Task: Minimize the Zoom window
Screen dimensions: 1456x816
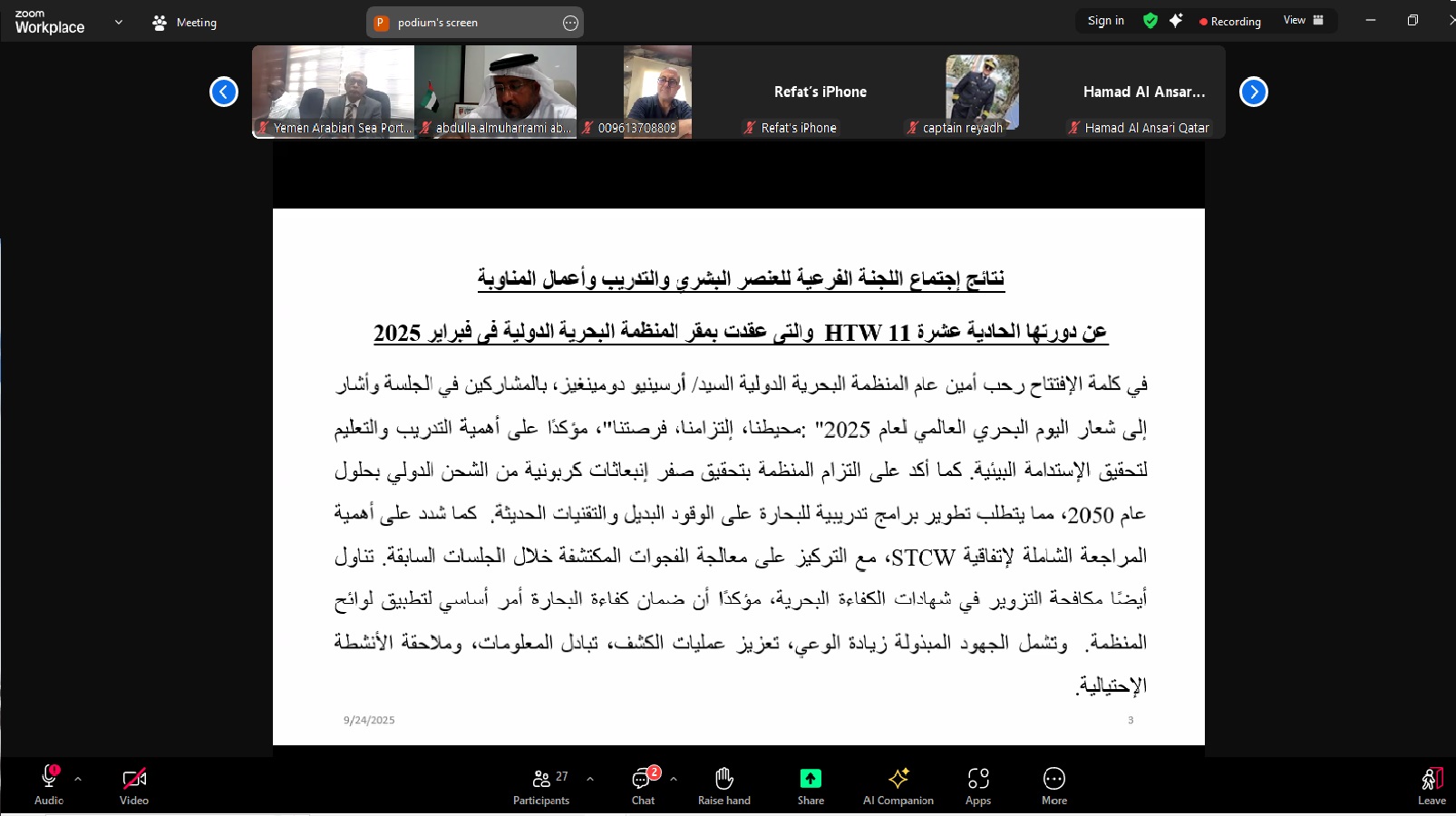Action: [1371, 20]
